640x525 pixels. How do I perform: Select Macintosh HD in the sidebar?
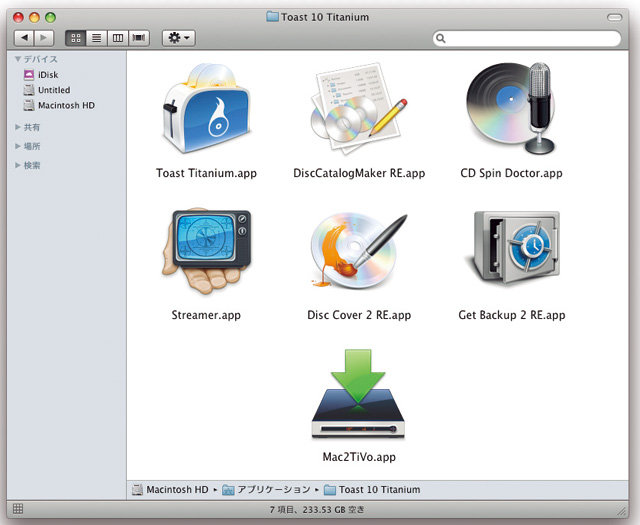click(59, 105)
